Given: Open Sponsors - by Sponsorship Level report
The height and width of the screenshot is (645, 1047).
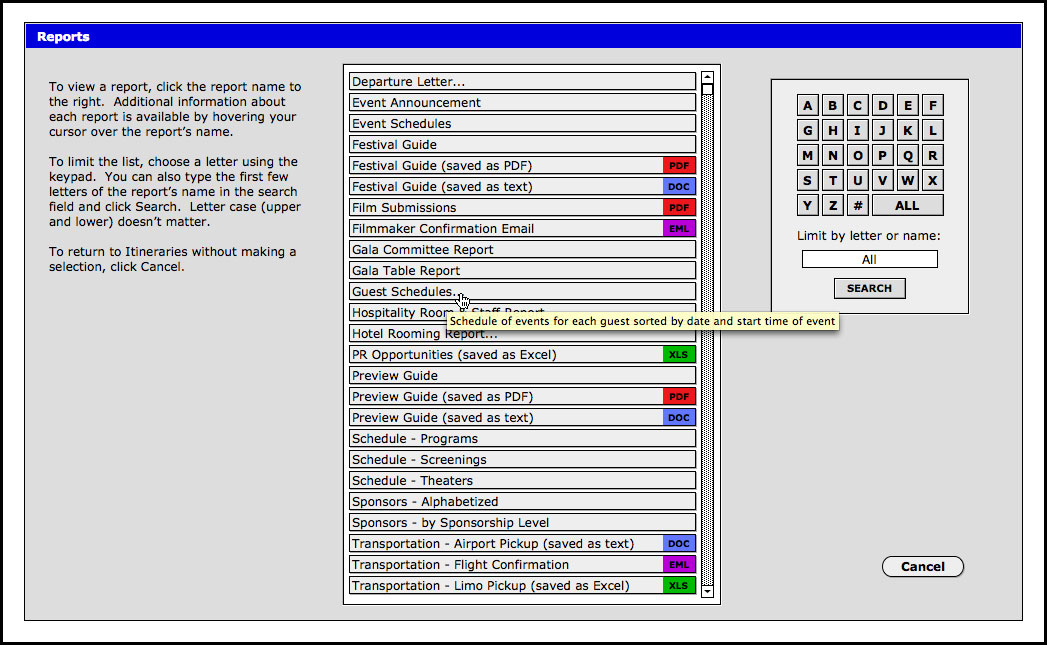Looking at the screenshot, I should pos(522,523).
